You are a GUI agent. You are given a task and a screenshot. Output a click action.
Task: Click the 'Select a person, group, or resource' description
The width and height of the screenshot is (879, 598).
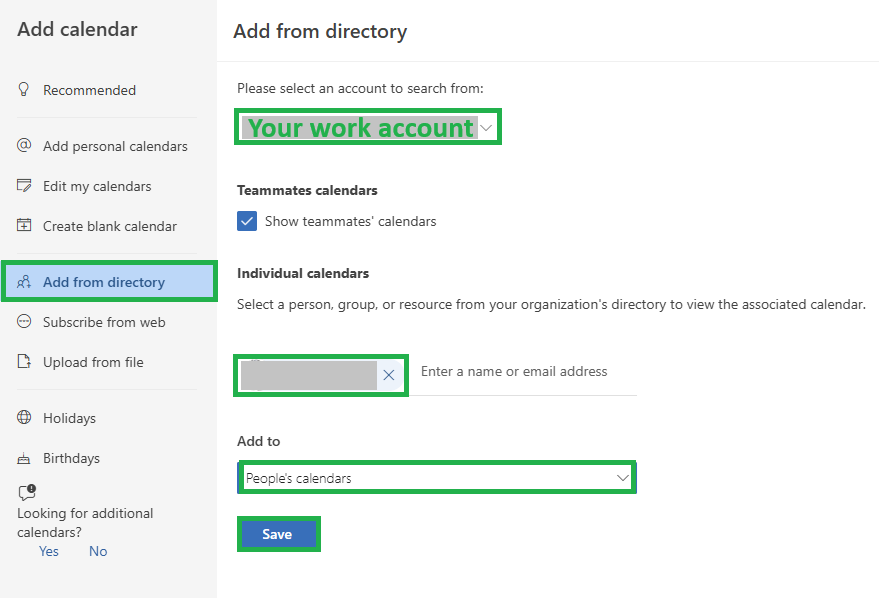552,304
